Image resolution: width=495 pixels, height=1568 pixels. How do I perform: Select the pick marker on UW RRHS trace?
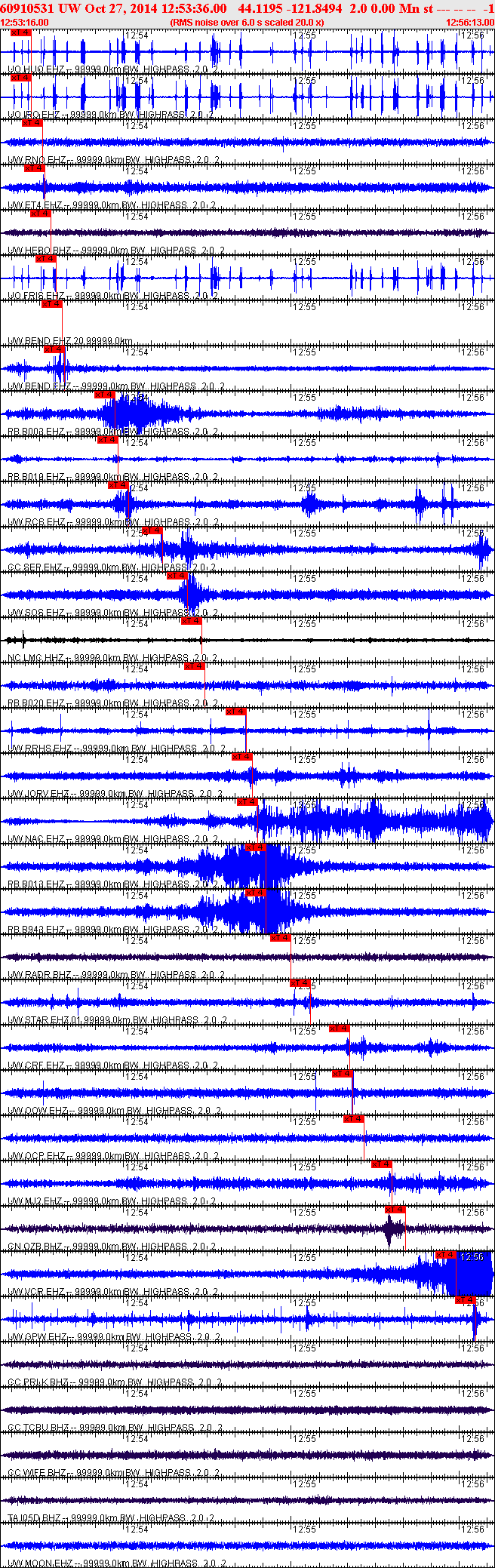[x=235, y=712]
